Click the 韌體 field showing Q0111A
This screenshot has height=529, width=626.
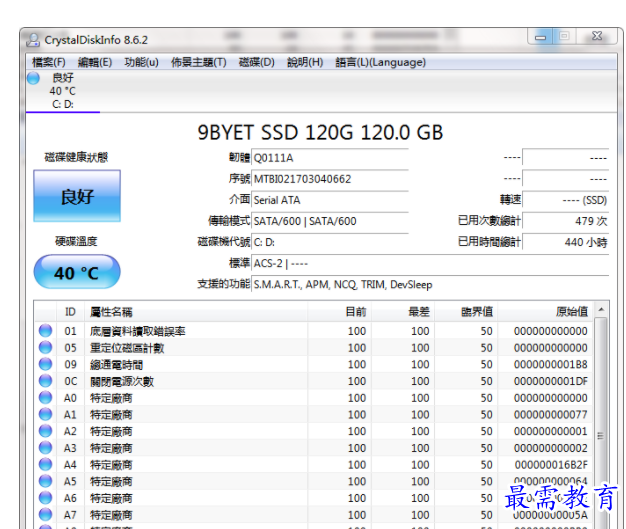click(x=329, y=158)
